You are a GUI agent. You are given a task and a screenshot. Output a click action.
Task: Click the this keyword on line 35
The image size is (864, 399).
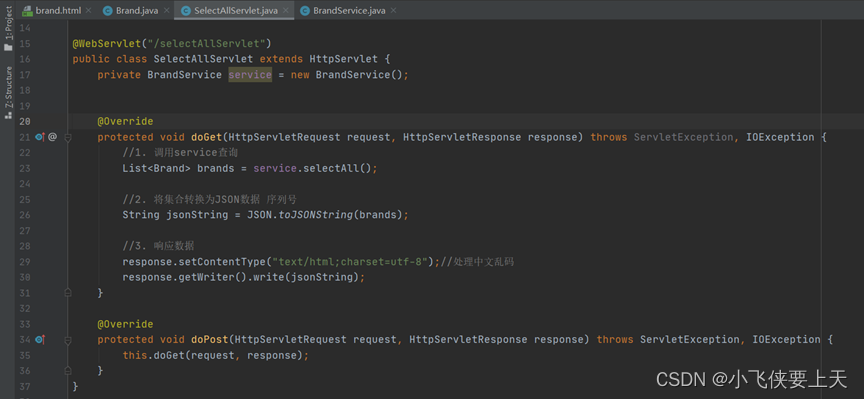point(135,355)
